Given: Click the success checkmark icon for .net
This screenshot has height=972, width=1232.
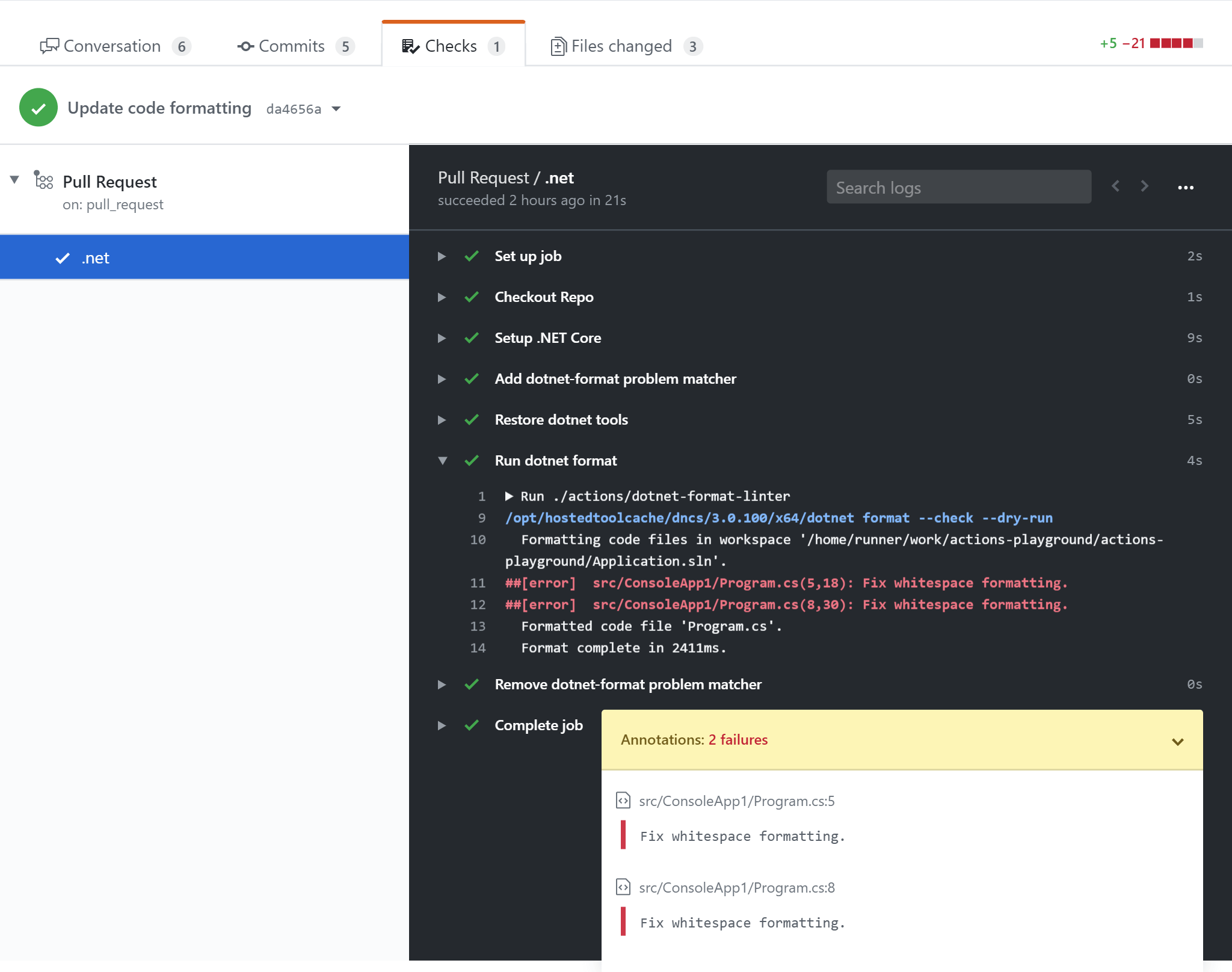Looking at the screenshot, I should [x=64, y=258].
